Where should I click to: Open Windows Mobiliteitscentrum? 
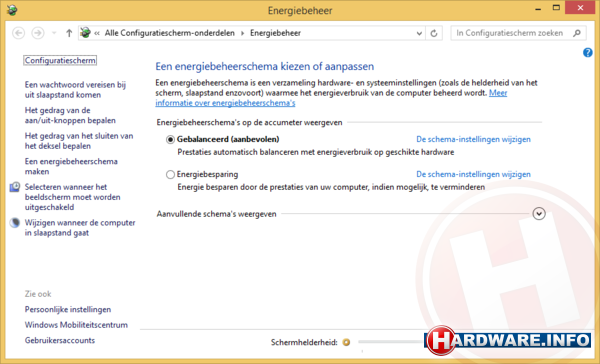point(76,325)
